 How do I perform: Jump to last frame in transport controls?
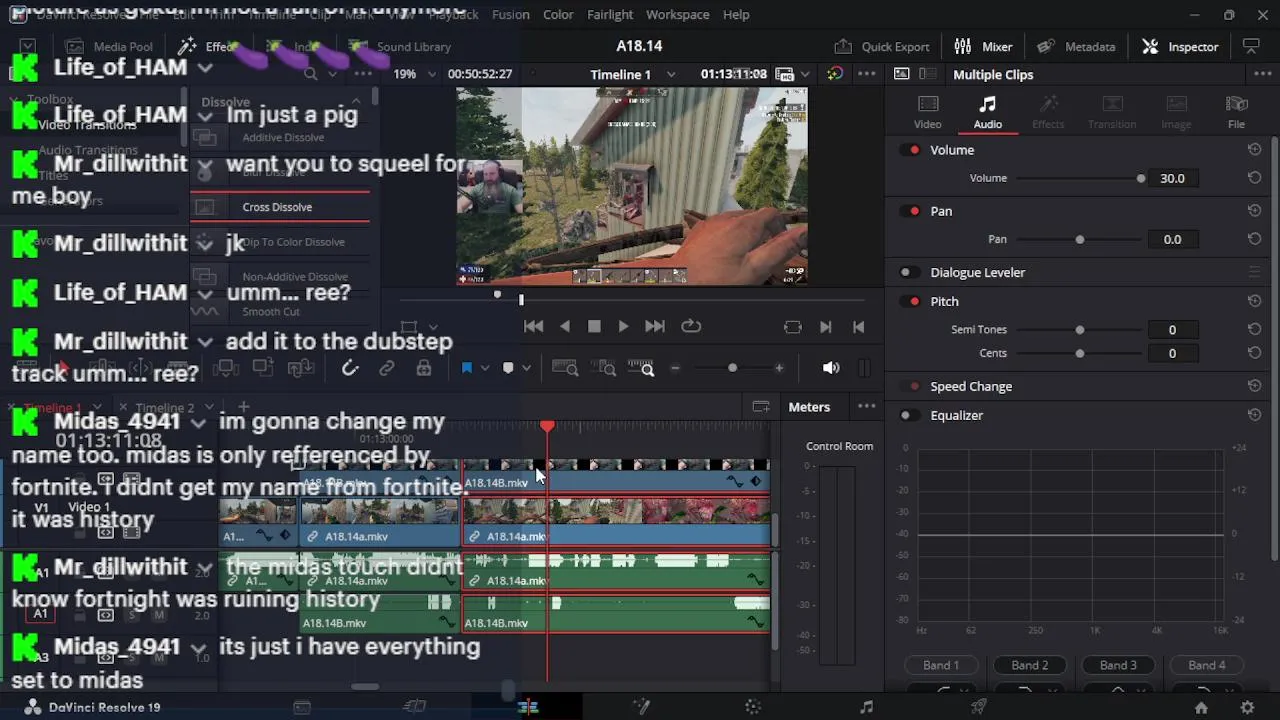pyautogui.click(x=655, y=326)
